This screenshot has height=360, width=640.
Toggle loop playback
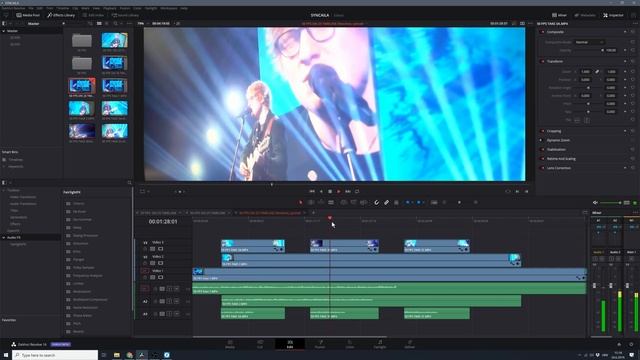pos(357,191)
